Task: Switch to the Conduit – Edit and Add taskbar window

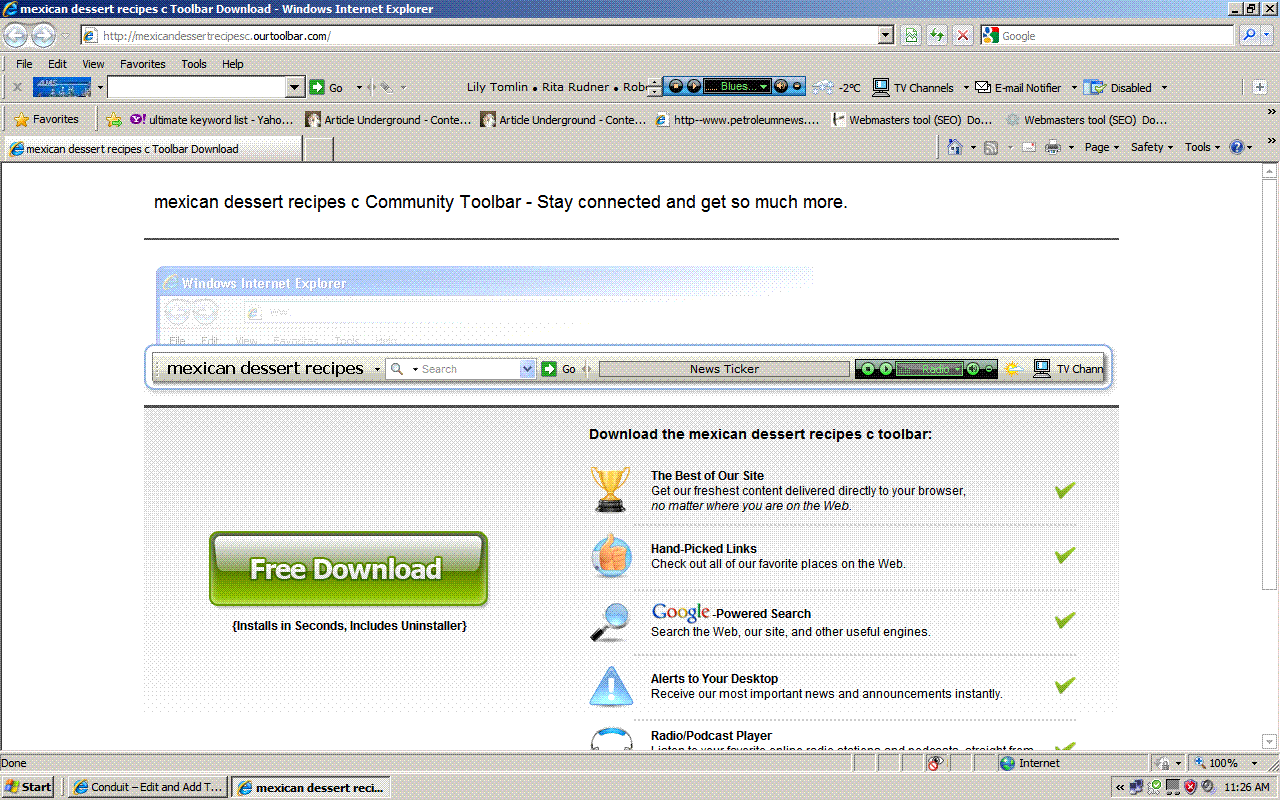Action: [149, 787]
